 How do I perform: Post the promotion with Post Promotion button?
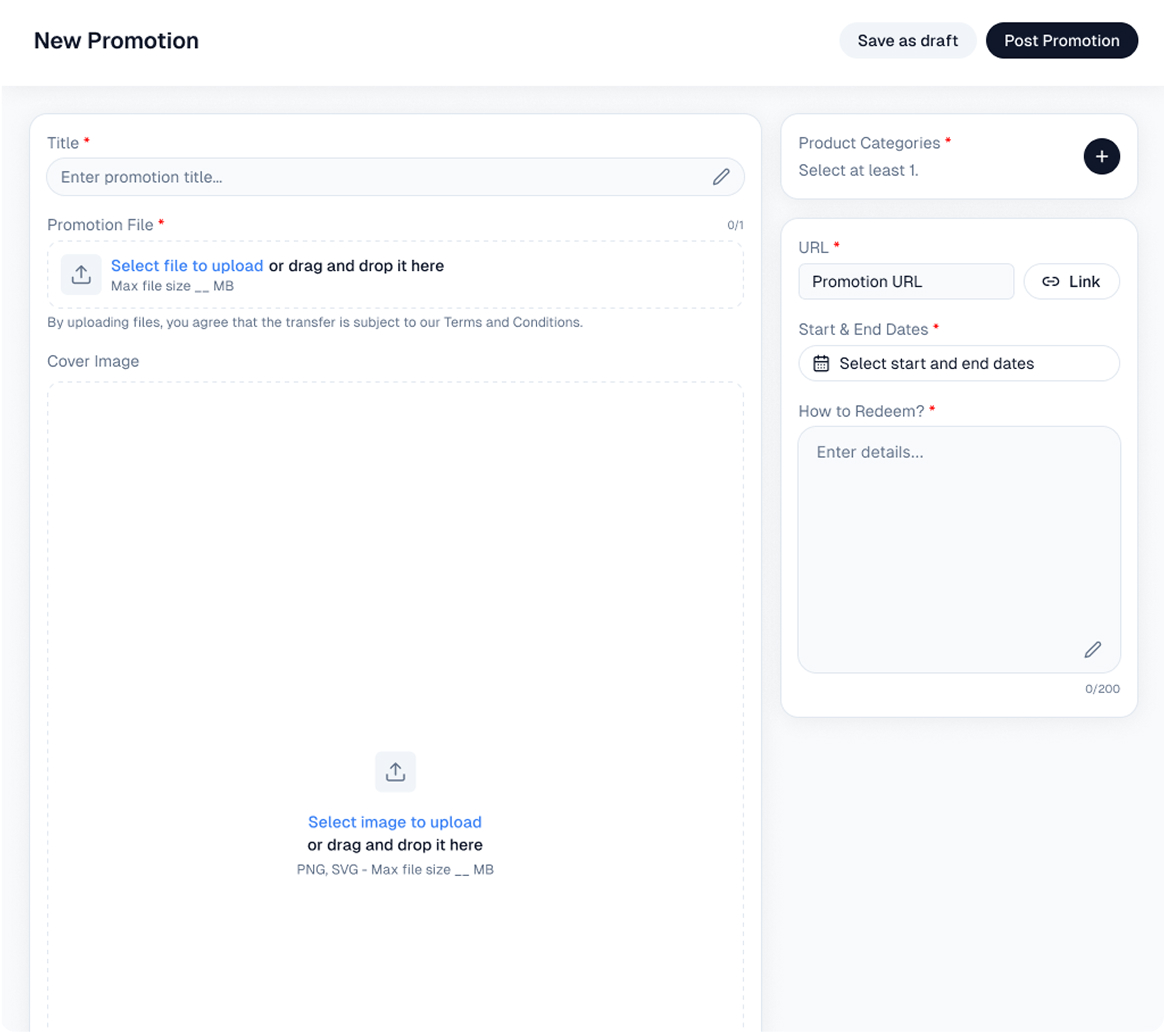[1062, 41]
